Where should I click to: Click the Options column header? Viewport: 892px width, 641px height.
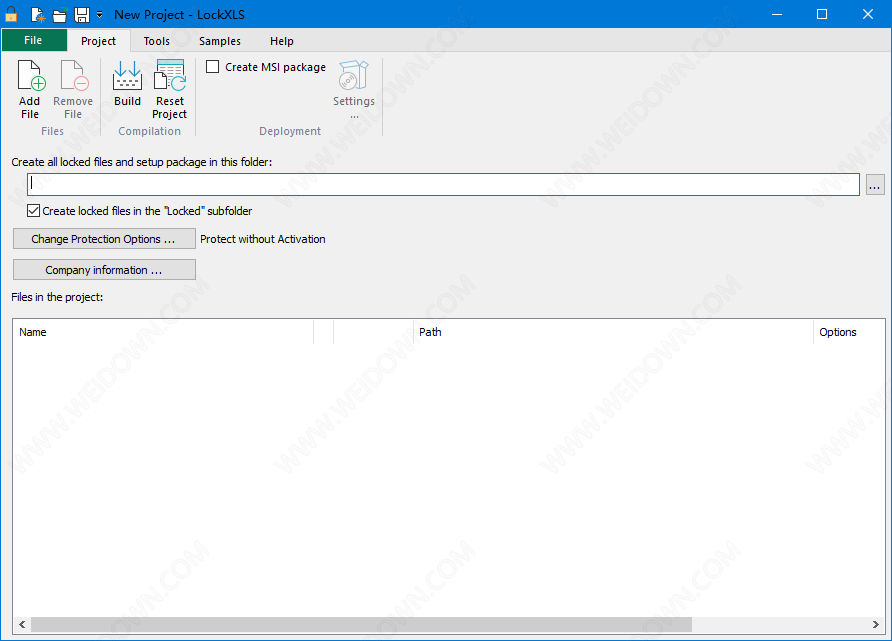coord(849,332)
